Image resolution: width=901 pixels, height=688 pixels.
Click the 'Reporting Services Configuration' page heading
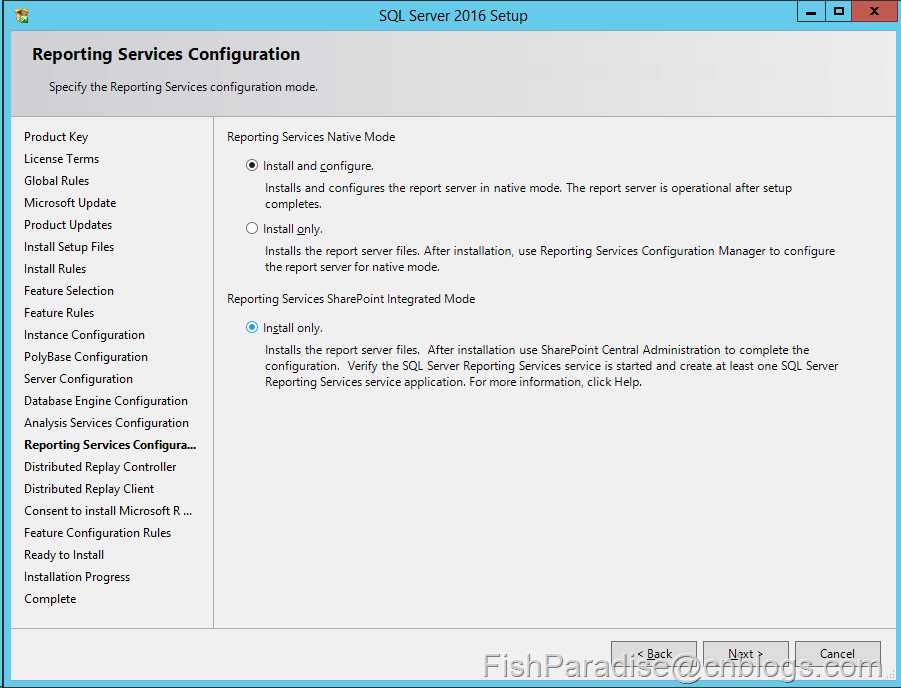pos(166,54)
